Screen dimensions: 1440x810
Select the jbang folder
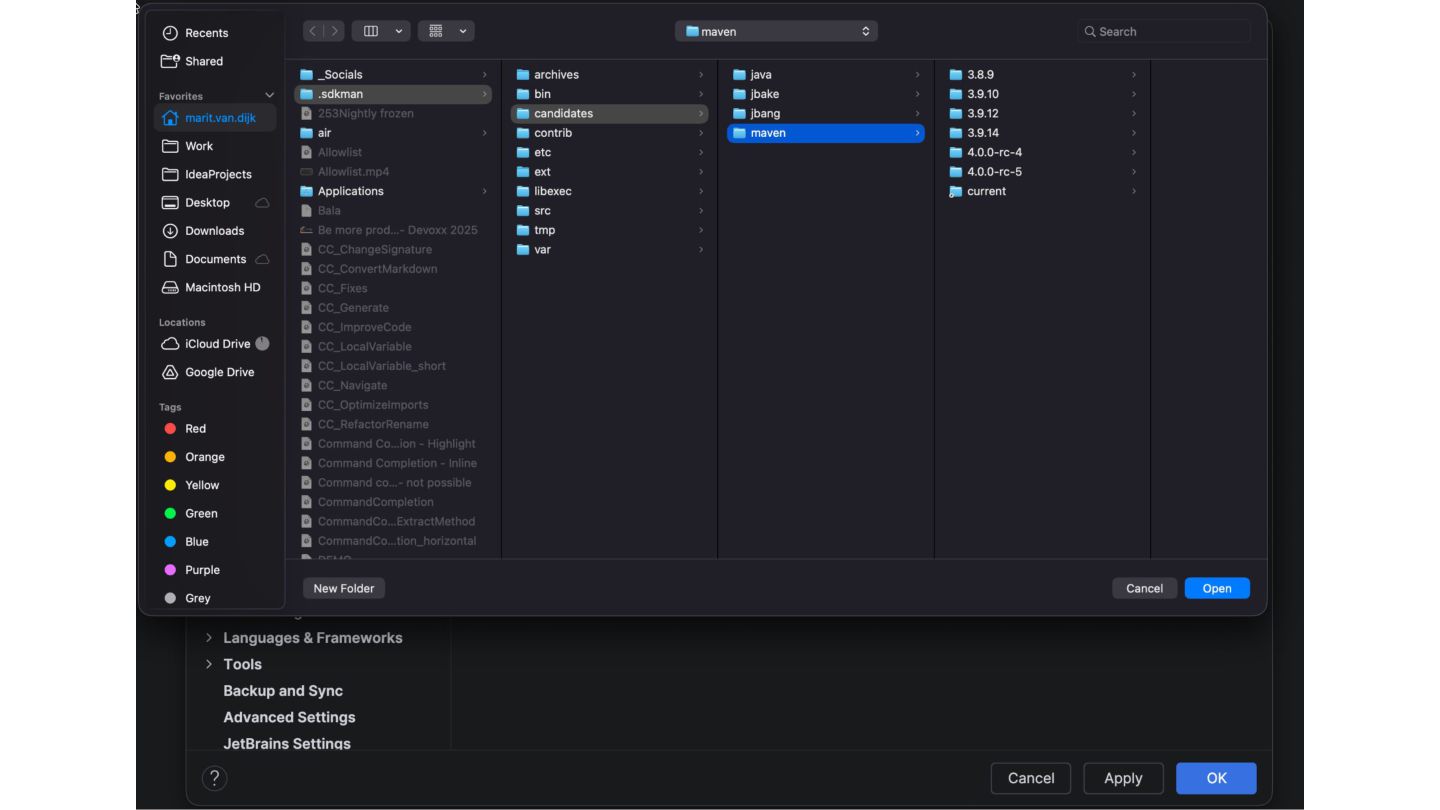pos(765,114)
